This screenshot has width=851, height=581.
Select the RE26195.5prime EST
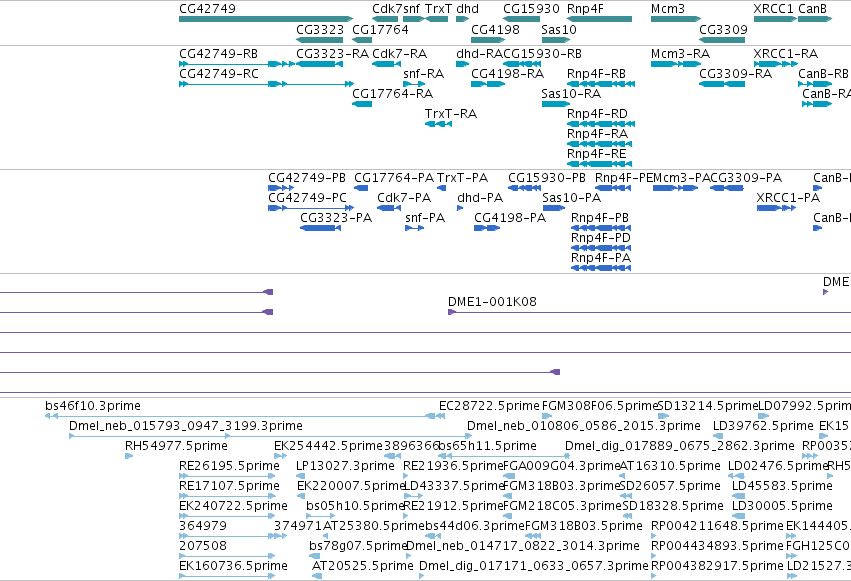[227, 477]
